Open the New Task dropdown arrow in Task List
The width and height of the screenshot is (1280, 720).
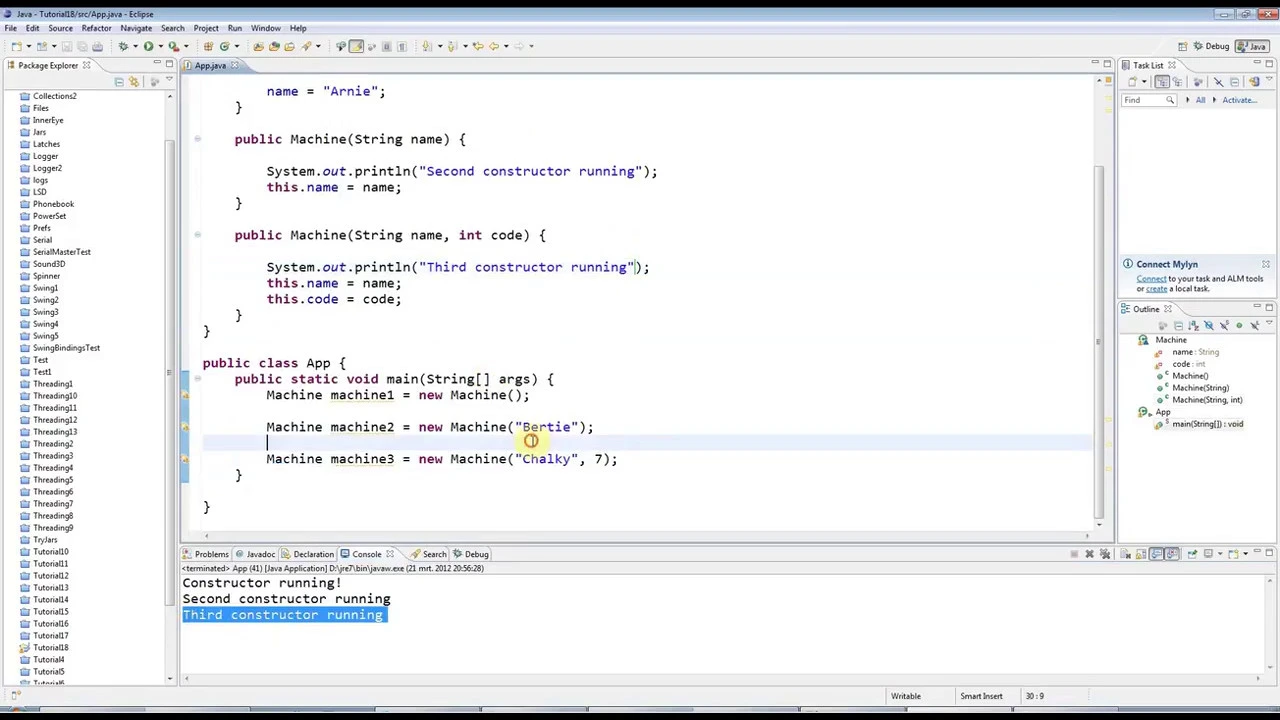click(1144, 82)
